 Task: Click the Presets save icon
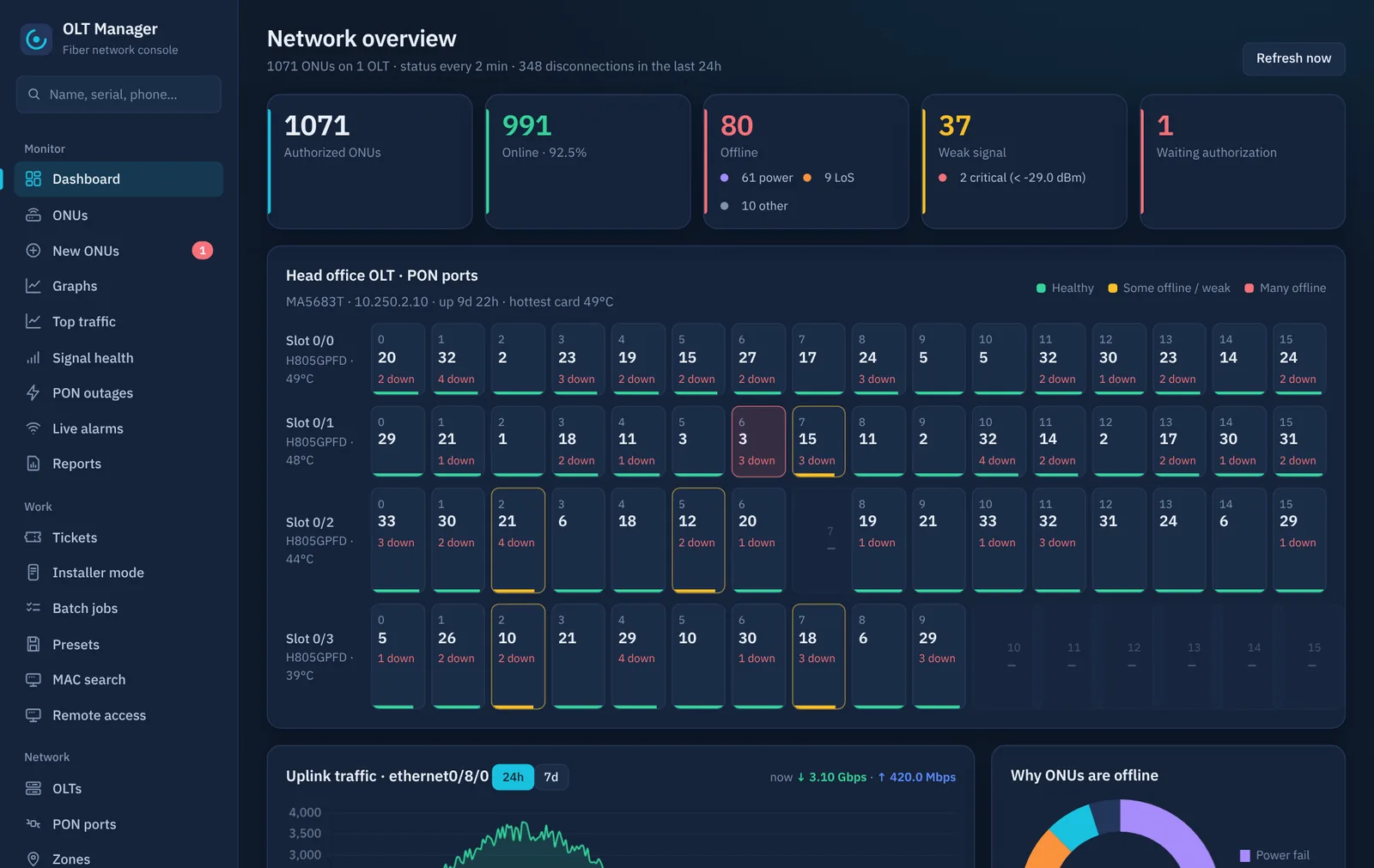tap(33, 644)
